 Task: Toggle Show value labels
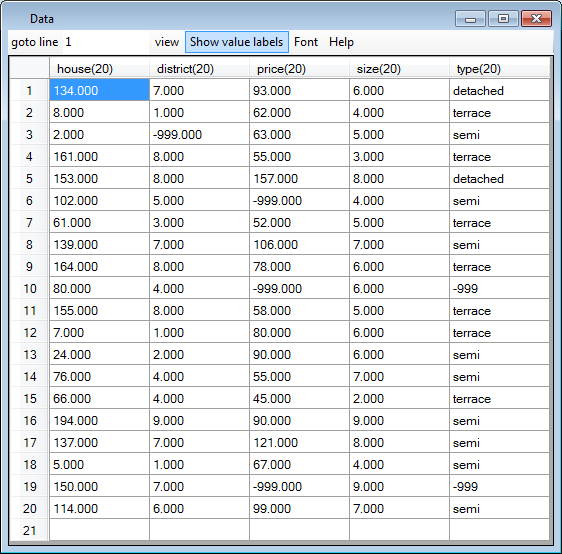click(237, 42)
